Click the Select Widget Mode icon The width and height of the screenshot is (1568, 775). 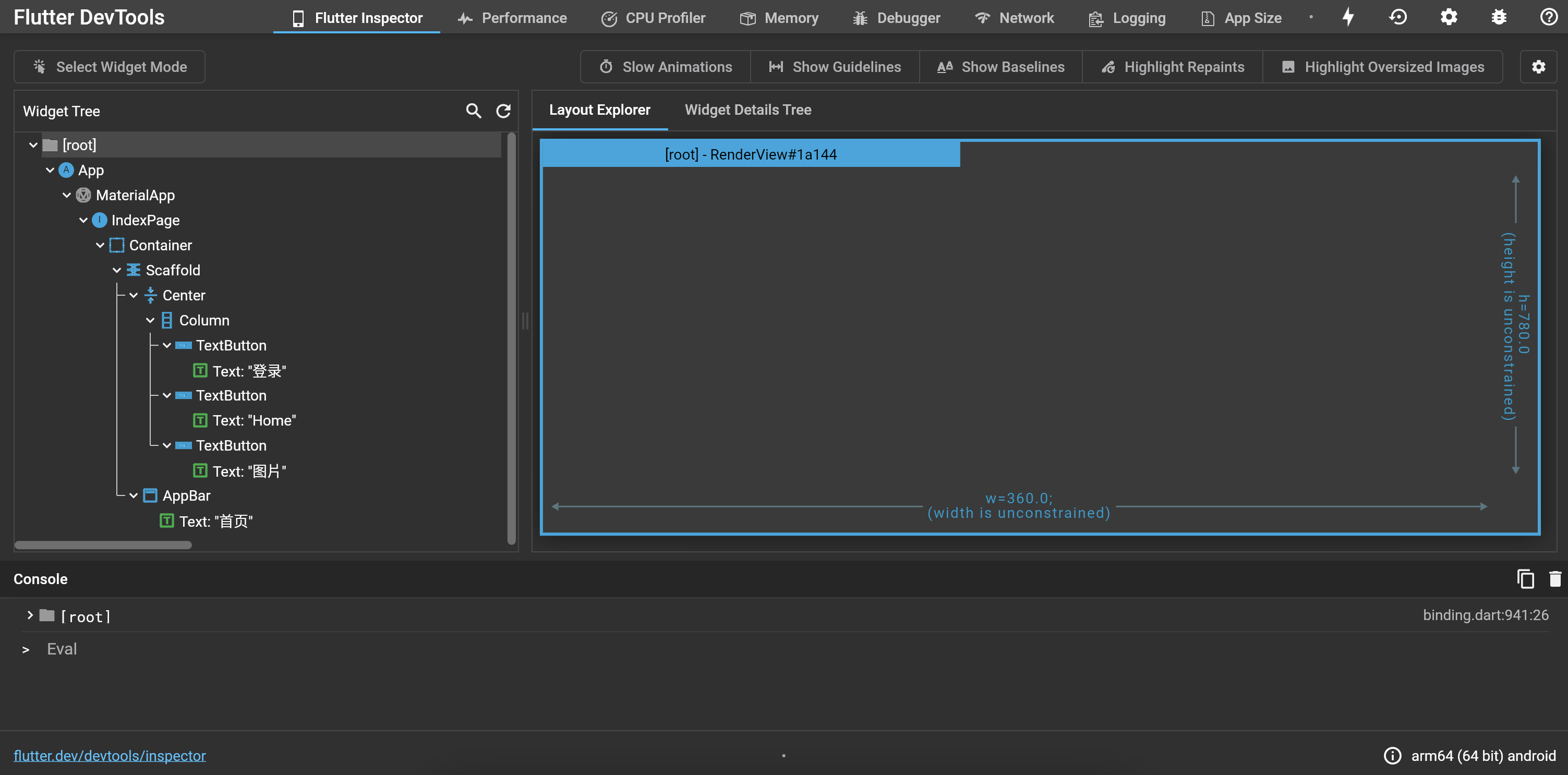coord(38,67)
